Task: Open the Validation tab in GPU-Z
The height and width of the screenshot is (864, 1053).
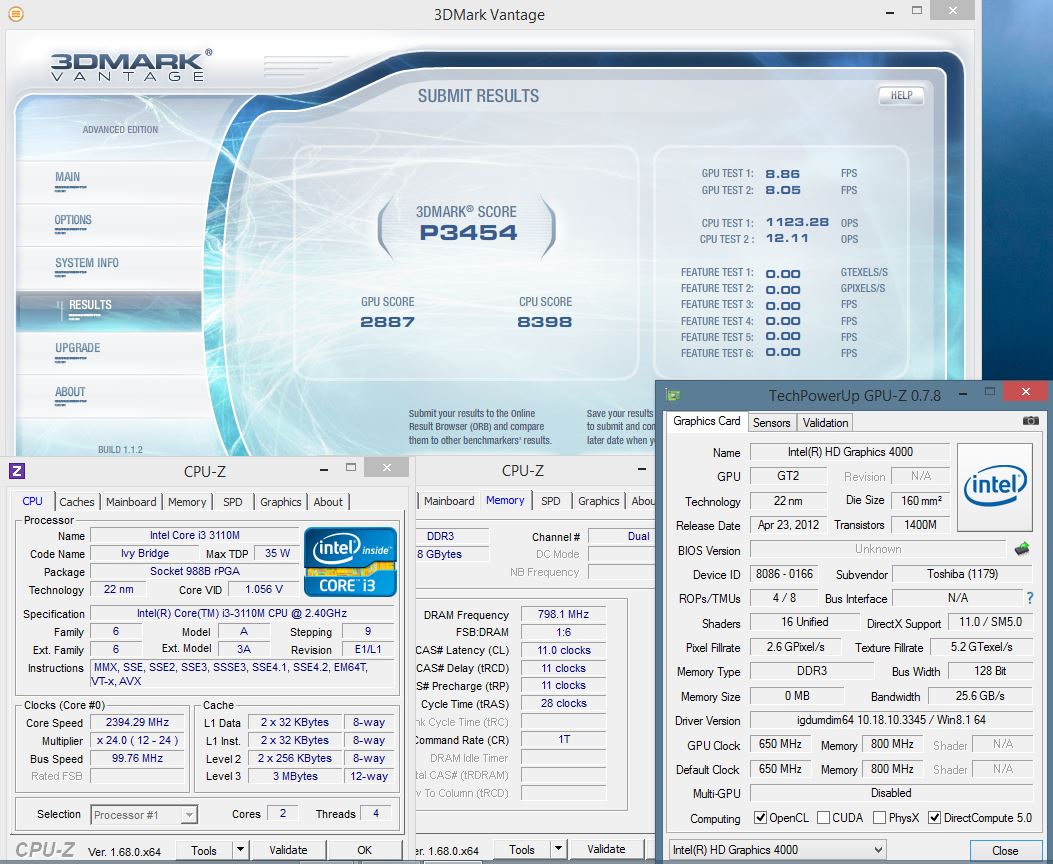Action: coord(825,422)
